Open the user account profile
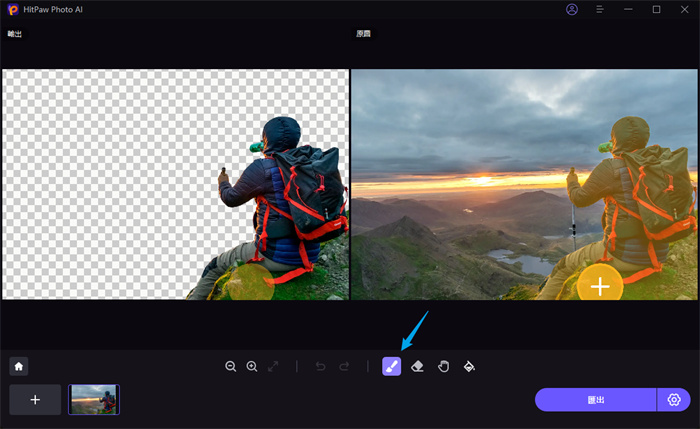 [572, 10]
